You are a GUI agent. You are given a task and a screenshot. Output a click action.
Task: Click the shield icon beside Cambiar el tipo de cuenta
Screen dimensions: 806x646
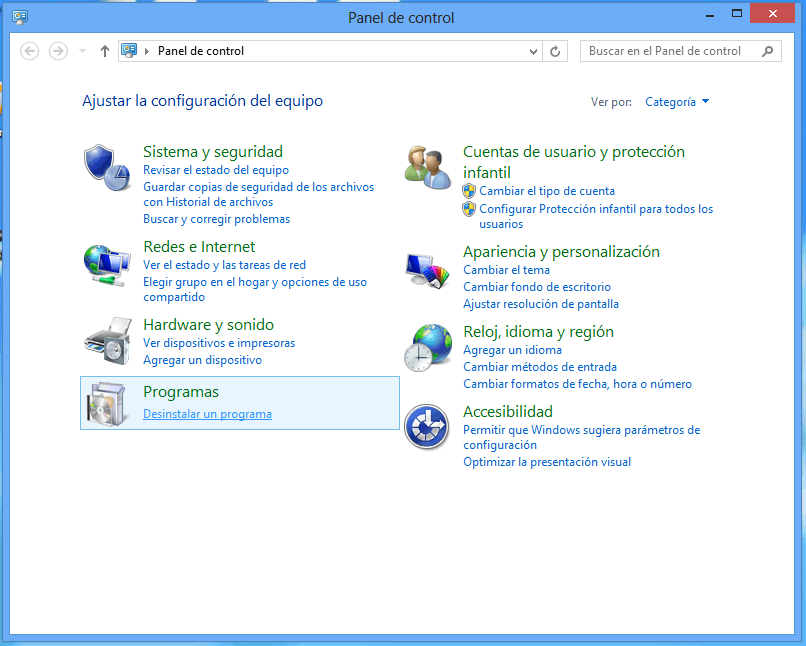pyautogui.click(x=469, y=191)
